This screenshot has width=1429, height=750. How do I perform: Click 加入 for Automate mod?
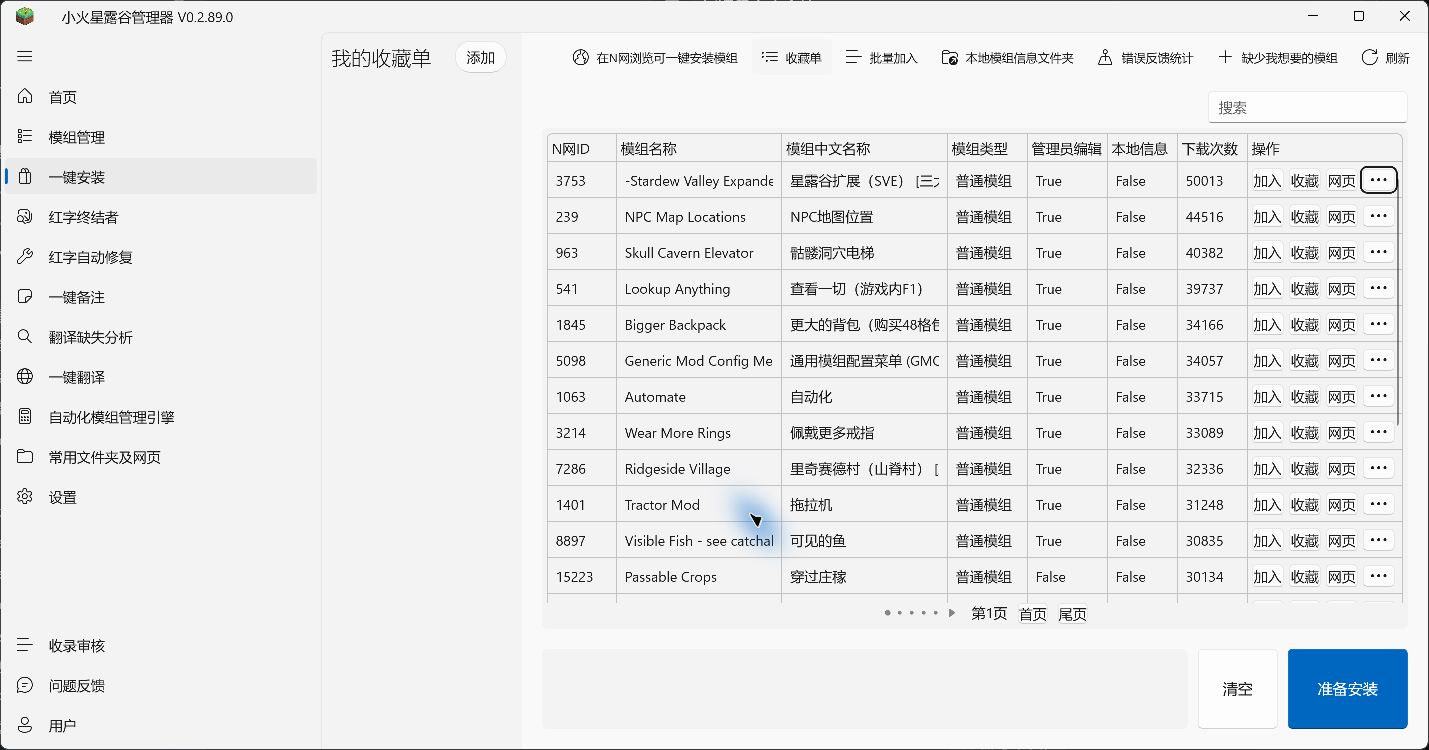point(1267,396)
